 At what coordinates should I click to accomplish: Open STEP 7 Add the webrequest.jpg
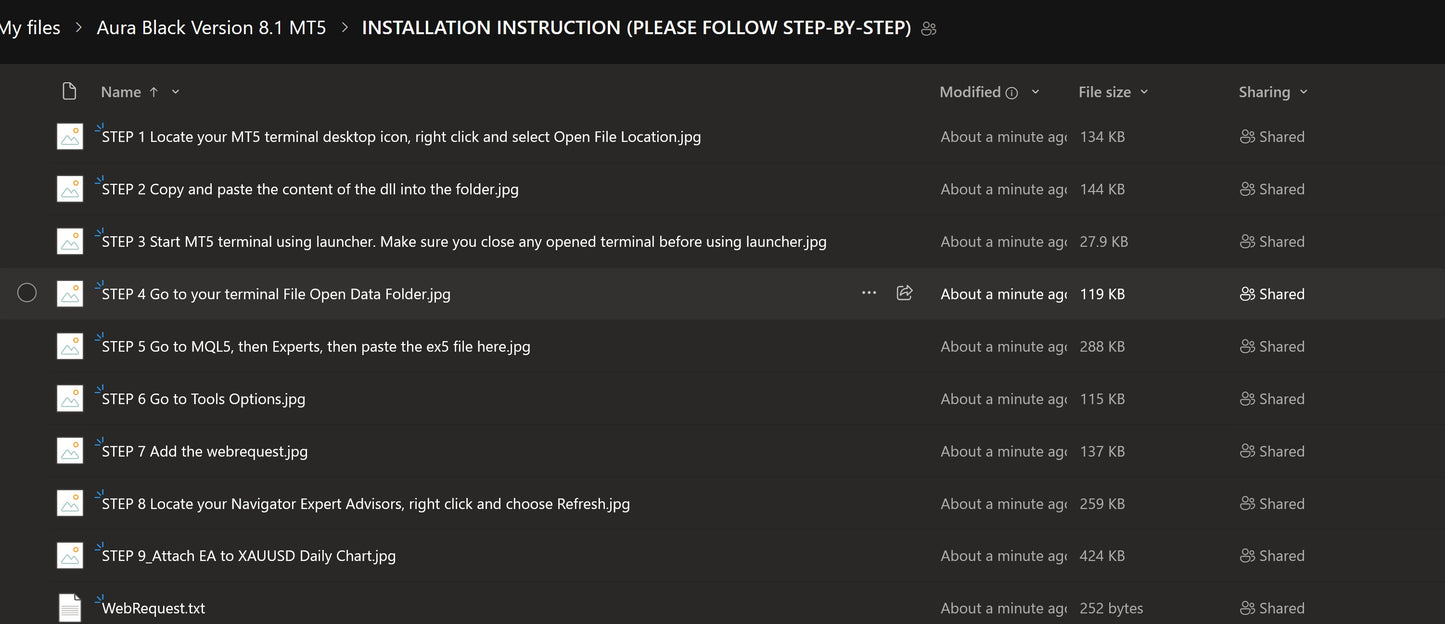click(x=205, y=451)
